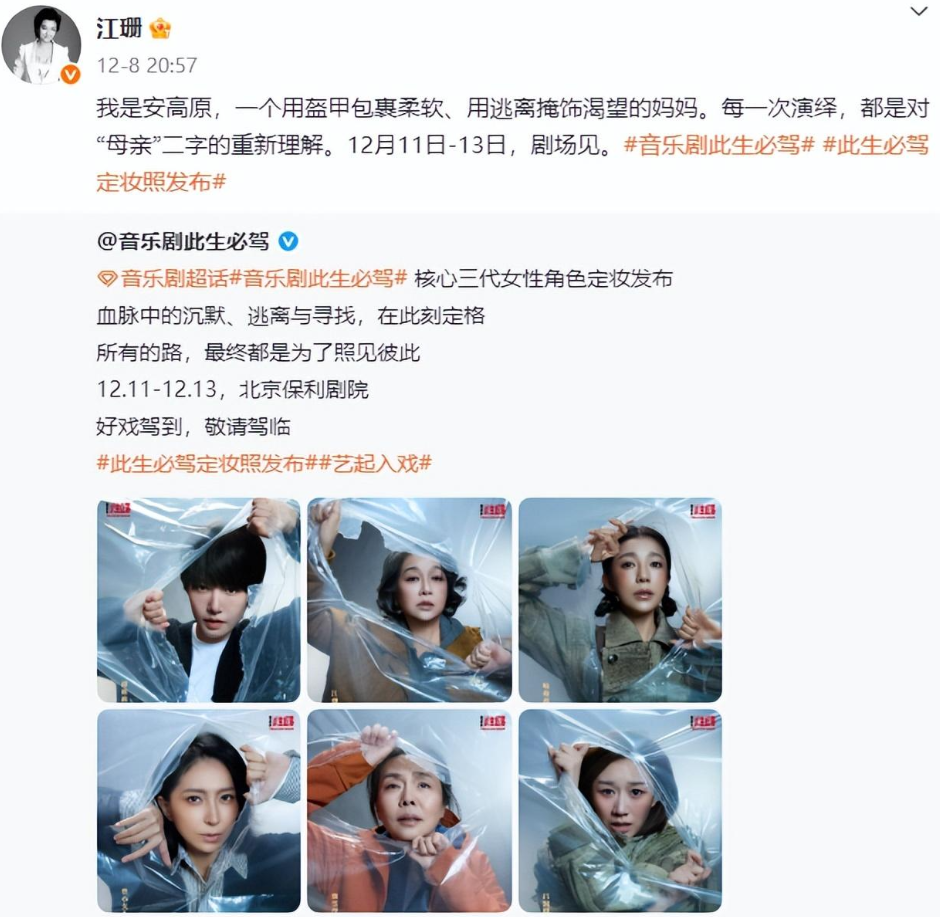The width and height of the screenshot is (940, 917).
Task: Click the blue verified badge next to @音乐剧此生必驾
Action: 288,241
